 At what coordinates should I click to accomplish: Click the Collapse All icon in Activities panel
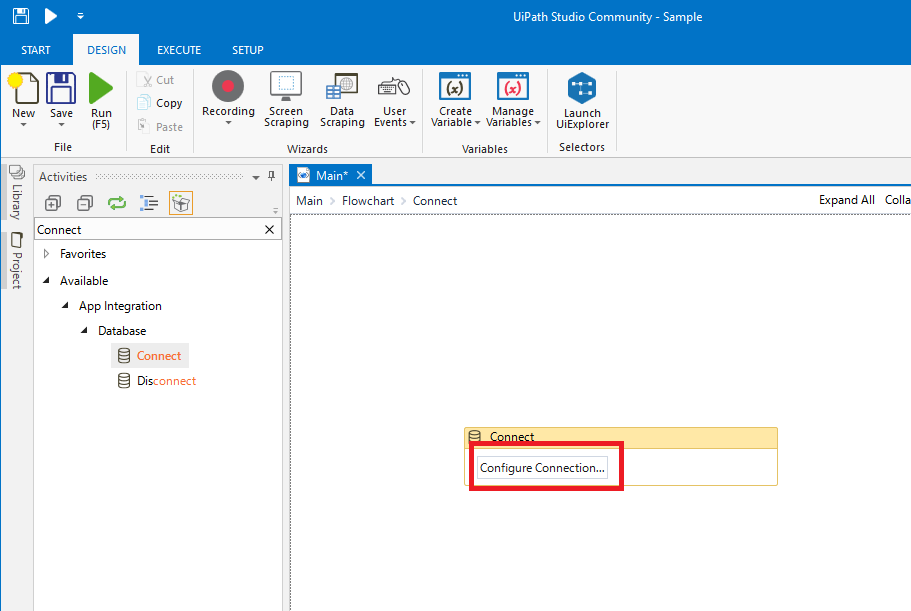[x=85, y=203]
